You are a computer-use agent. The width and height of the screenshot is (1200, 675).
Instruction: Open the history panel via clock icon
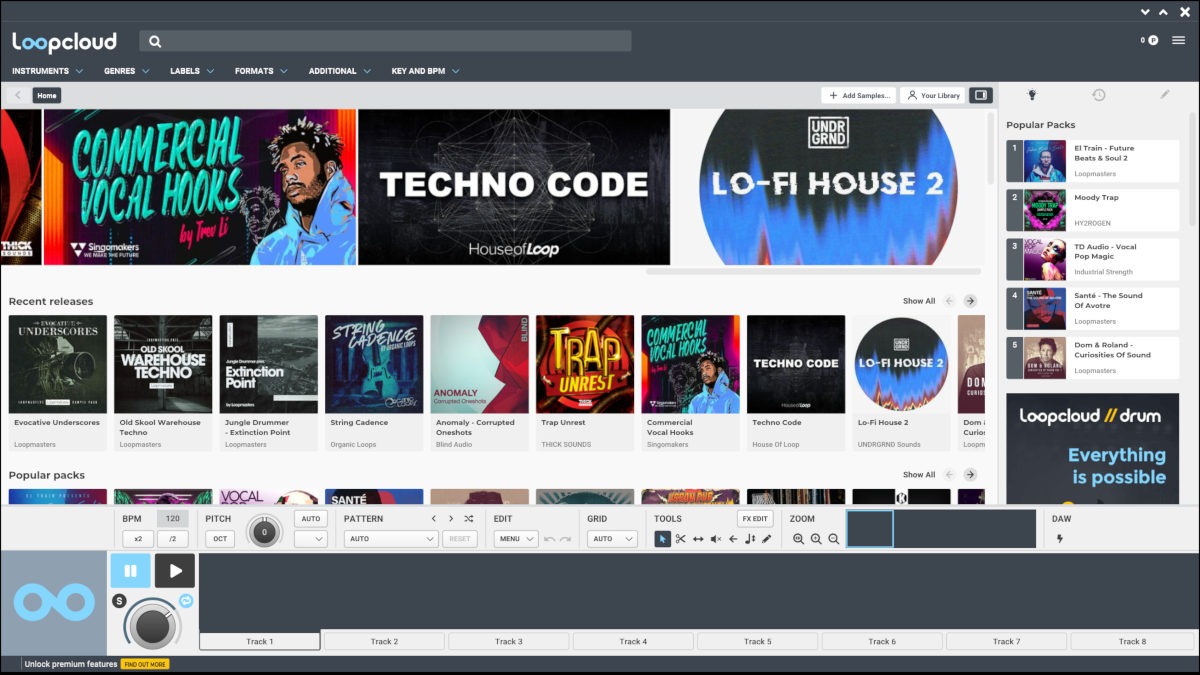(x=1099, y=94)
